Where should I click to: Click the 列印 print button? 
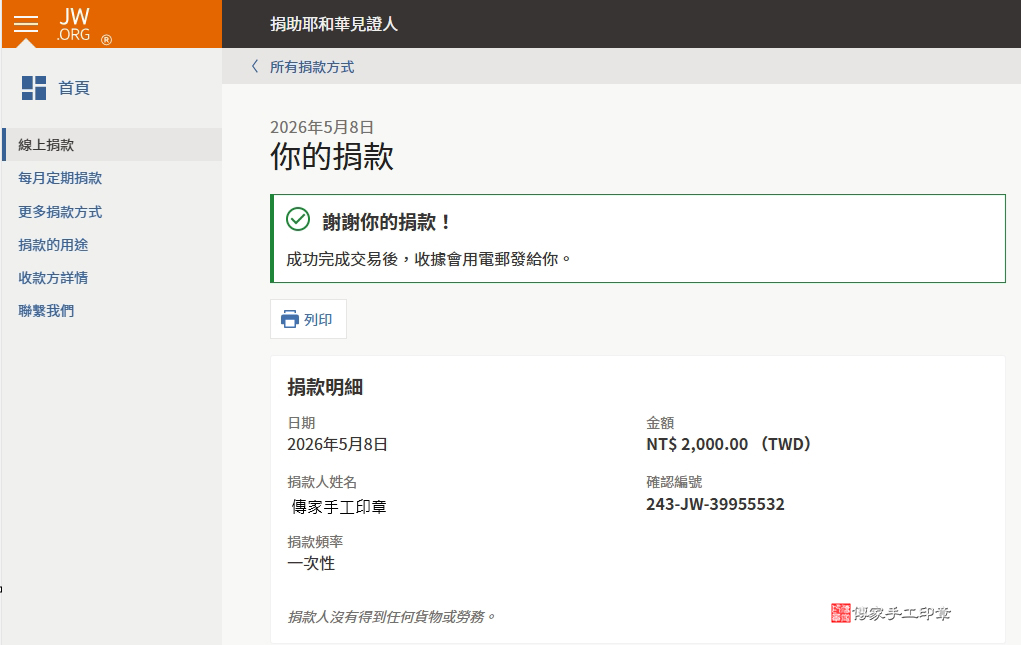(x=308, y=319)
